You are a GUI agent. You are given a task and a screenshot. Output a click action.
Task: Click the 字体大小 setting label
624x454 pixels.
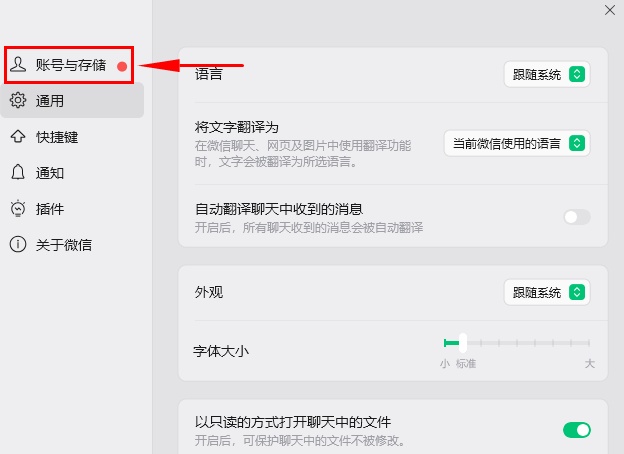tap(221, 351)
